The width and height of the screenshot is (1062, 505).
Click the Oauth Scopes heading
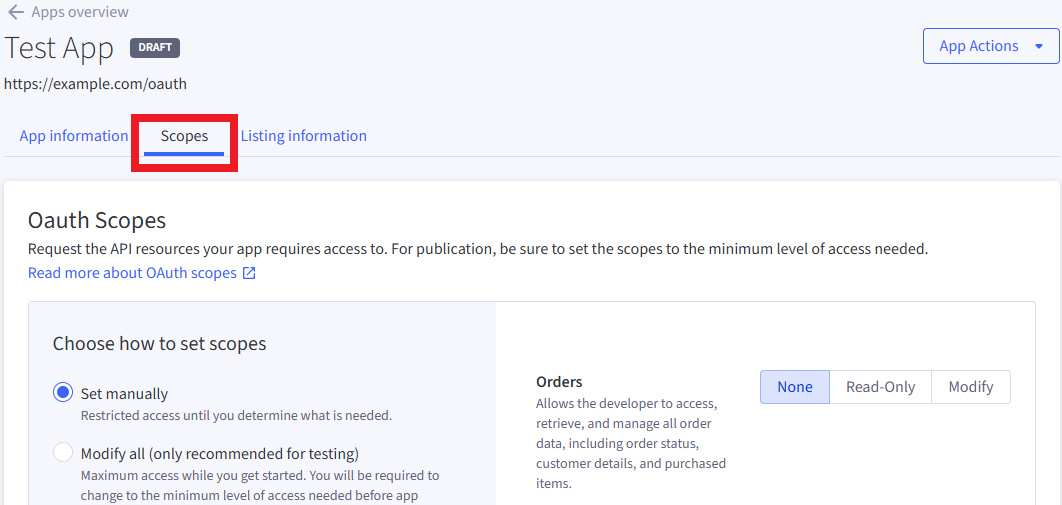[97, 220]
